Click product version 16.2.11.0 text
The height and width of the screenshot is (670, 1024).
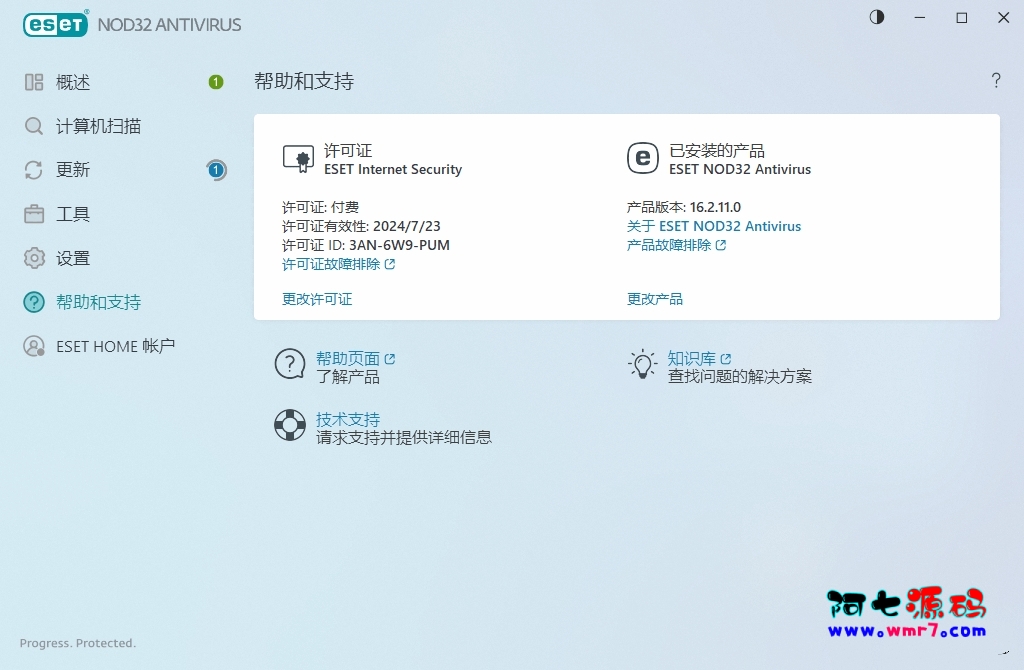pyautogui.click(x=715, y=207)
